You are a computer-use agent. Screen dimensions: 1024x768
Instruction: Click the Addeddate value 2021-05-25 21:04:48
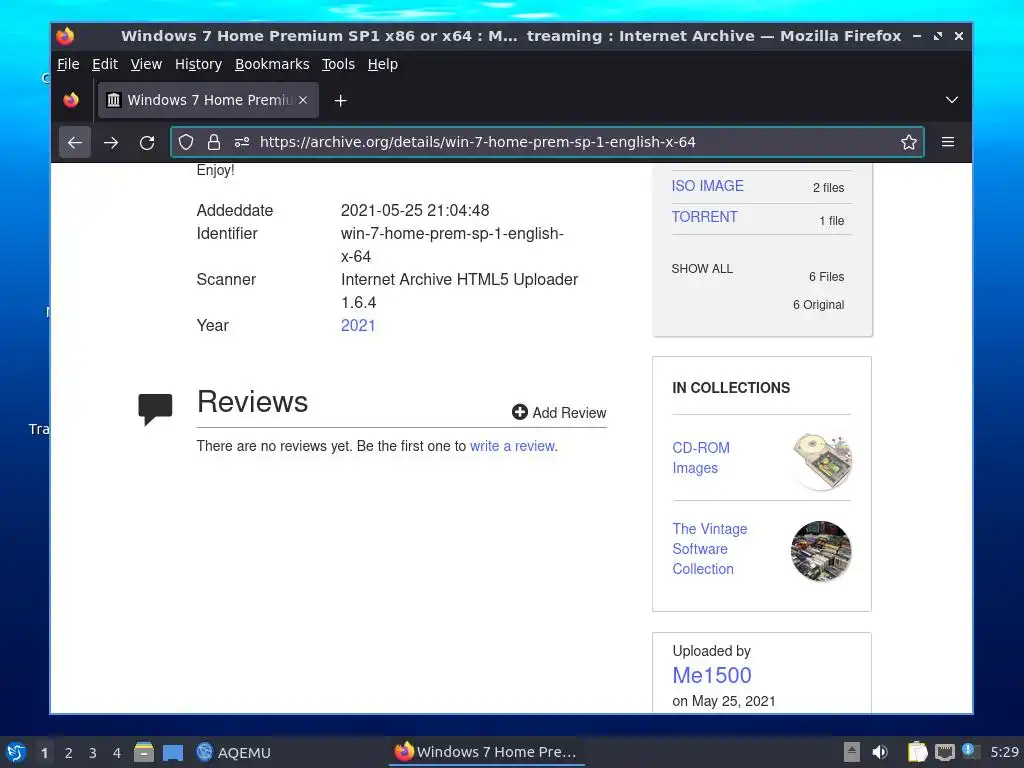coord(415,210)
